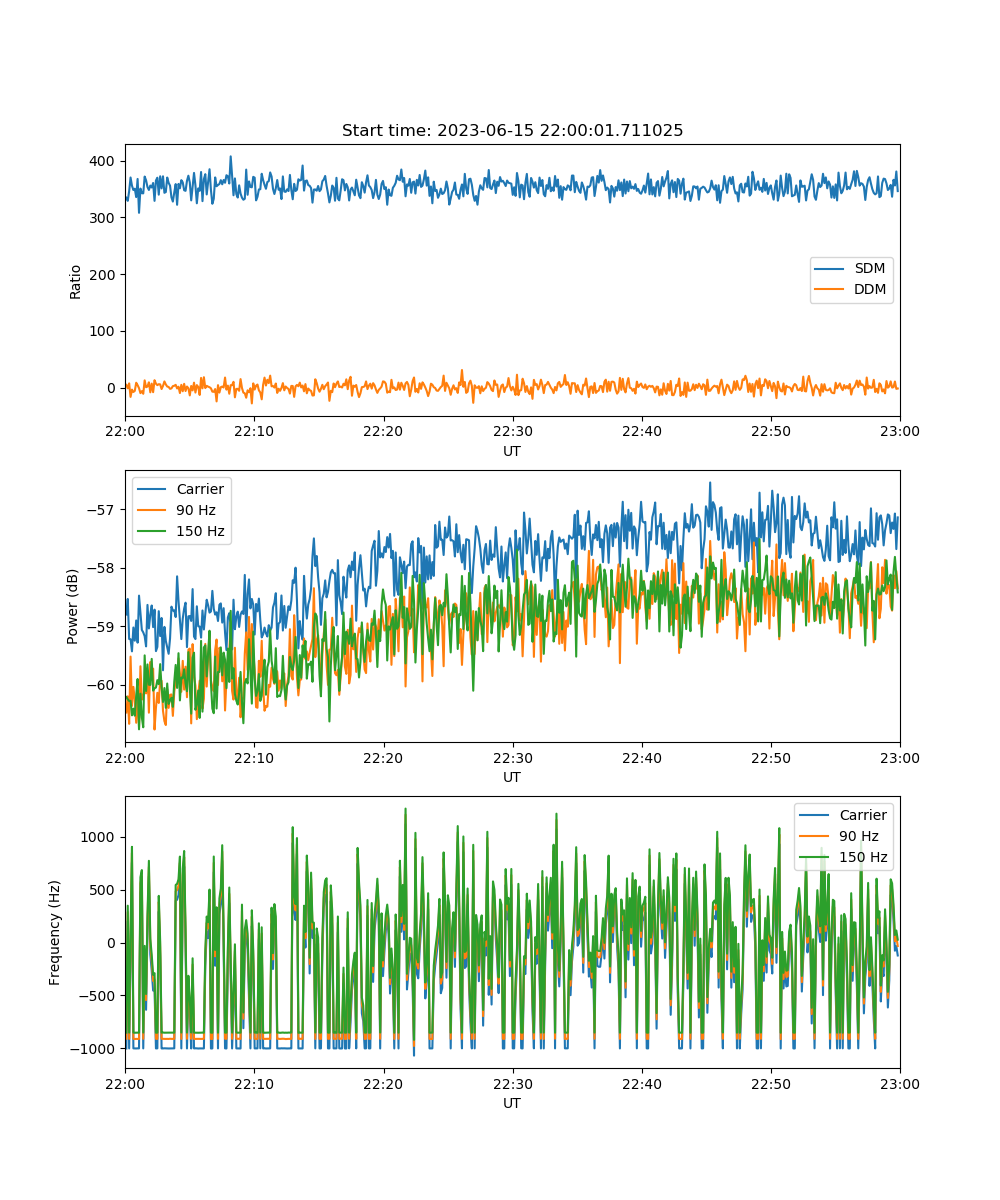Click the 22:50 tick under Frequency plot
Screen dimensions: 1000x1200
click(771, 1083)
